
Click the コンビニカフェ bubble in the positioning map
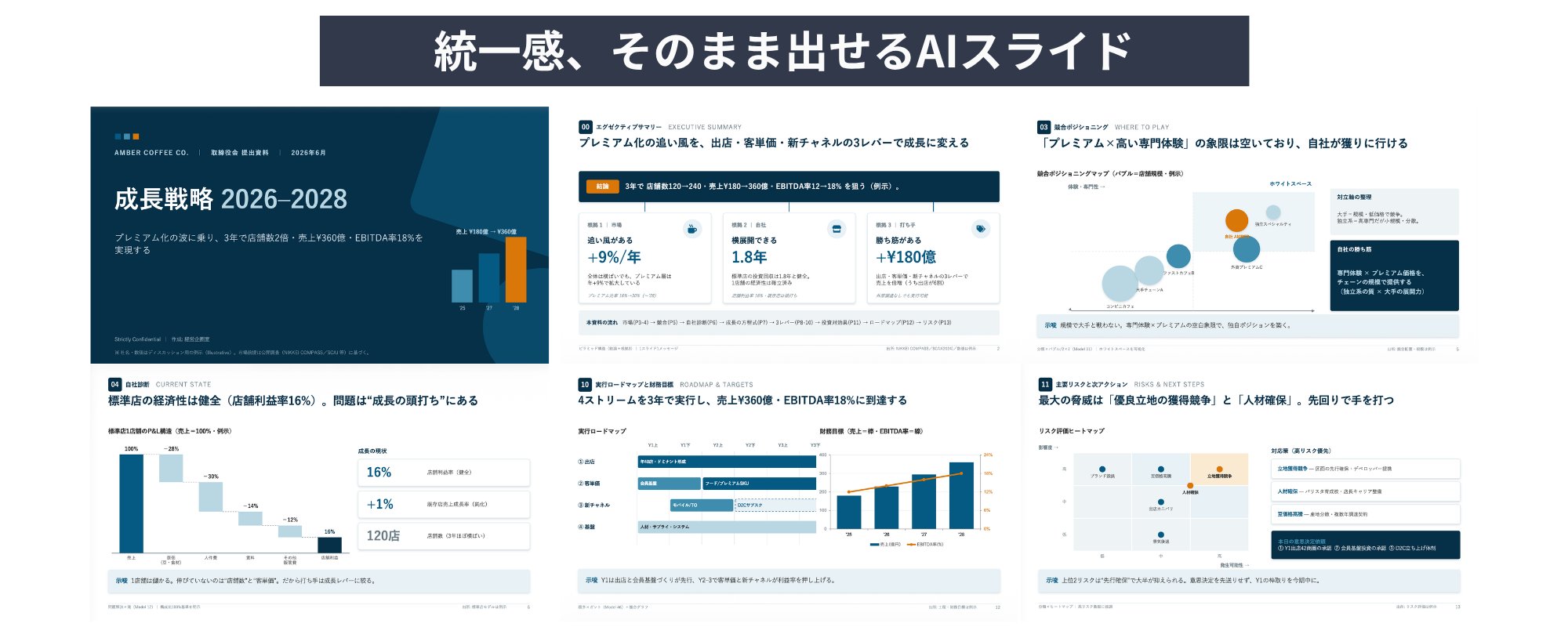pyautogui.click(x=1120, y=284)
